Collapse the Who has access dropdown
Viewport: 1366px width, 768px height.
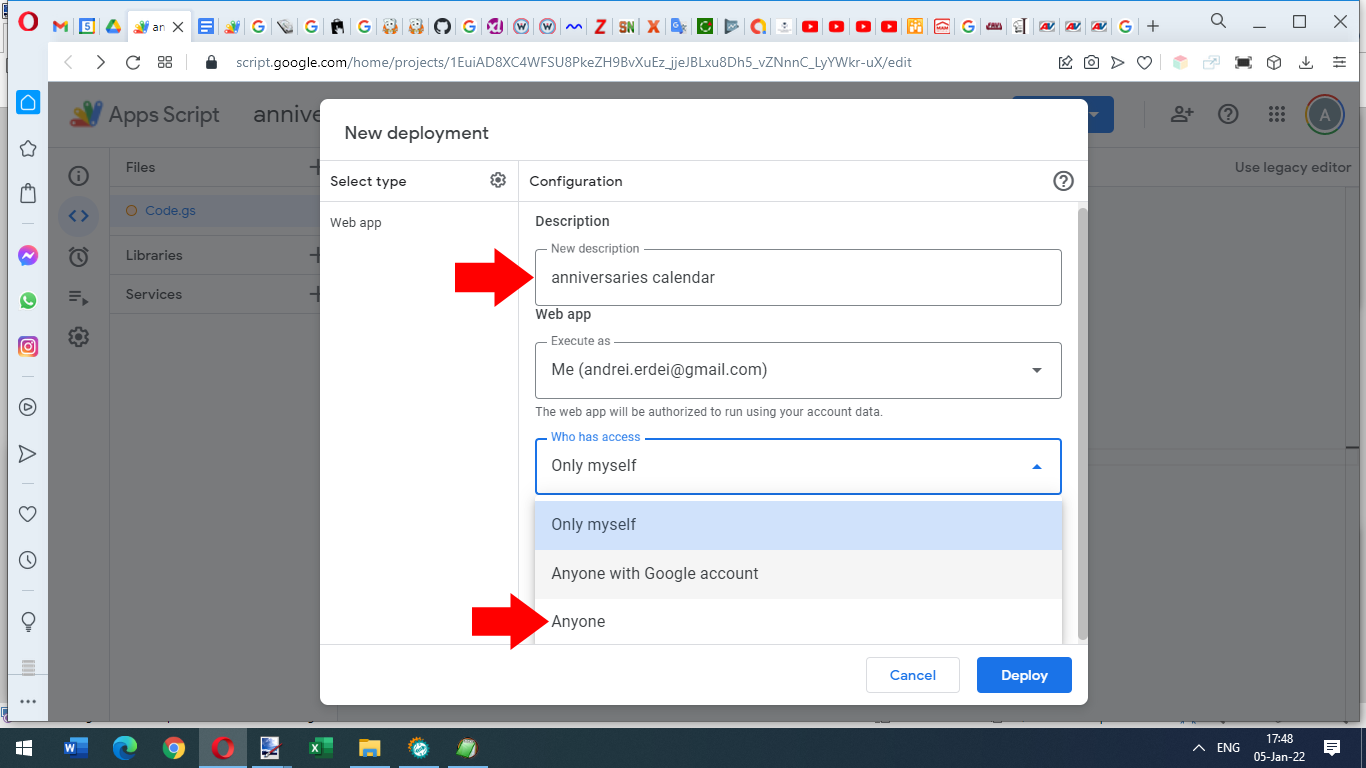click(x=1036, y=466)
